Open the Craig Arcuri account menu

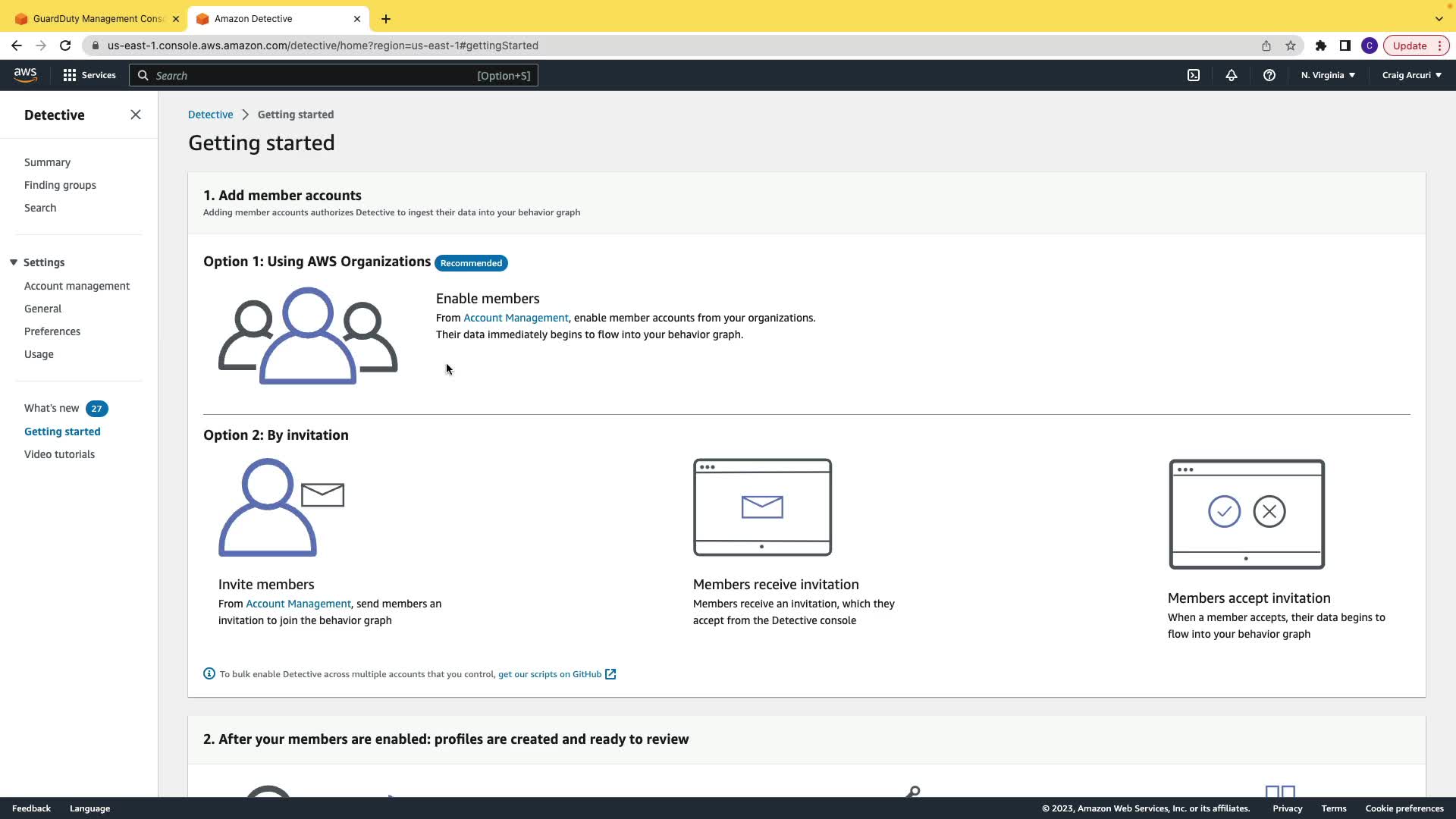(x=1411, y=75)
